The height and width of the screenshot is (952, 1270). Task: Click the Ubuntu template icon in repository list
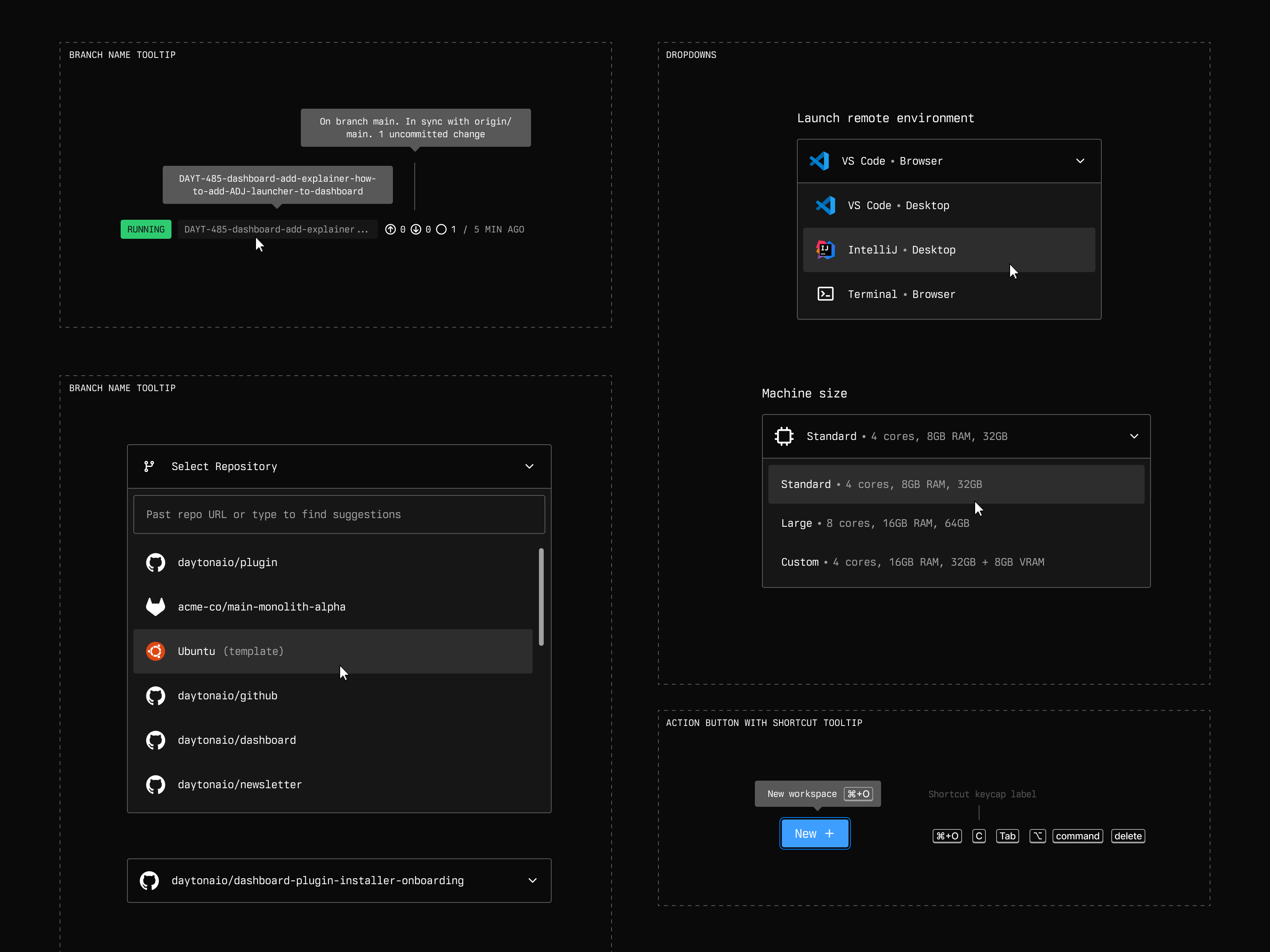tap(156, 651)
